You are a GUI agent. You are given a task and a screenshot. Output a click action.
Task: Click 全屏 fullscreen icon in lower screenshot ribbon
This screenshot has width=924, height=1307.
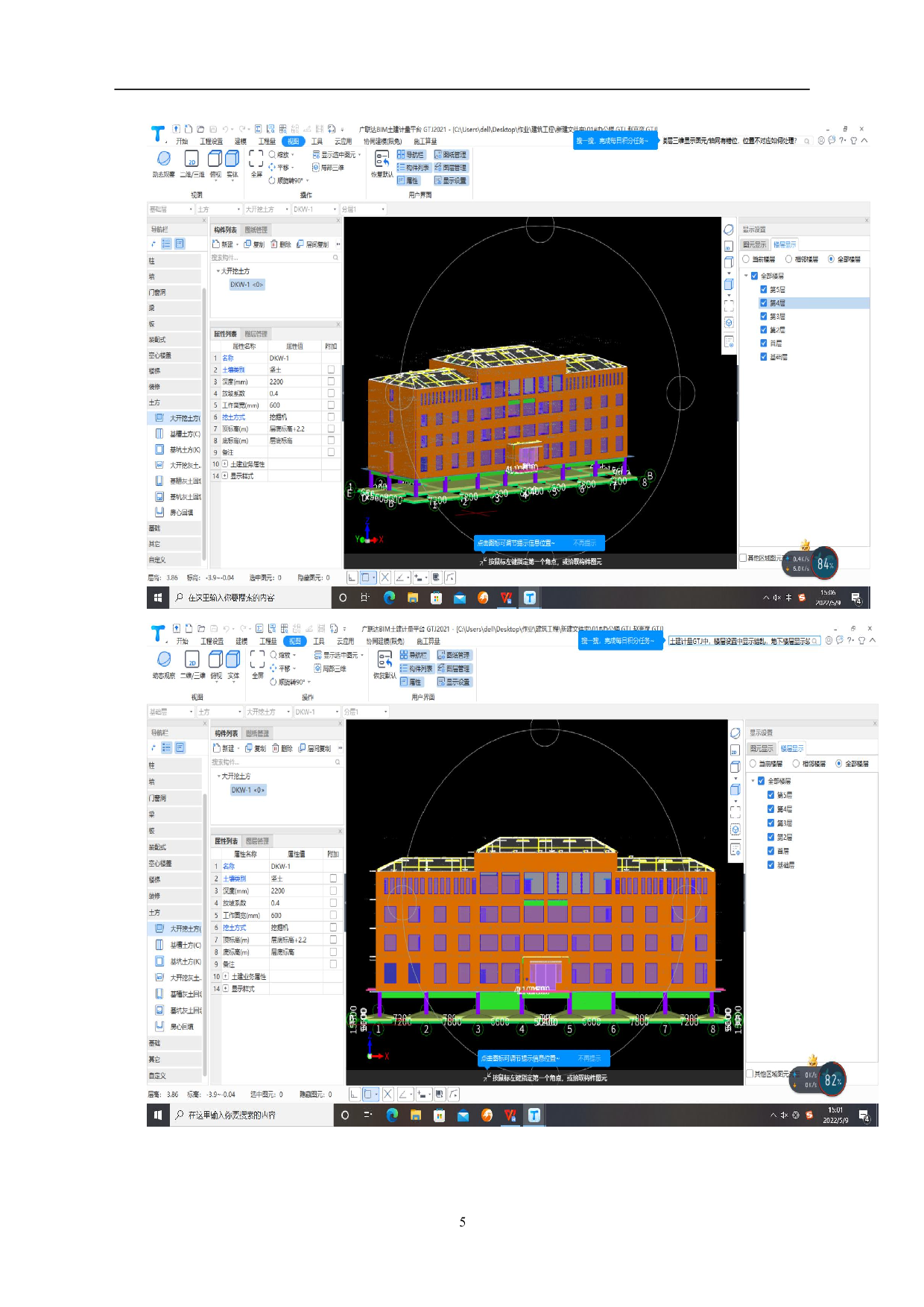(x=258, y=659)
